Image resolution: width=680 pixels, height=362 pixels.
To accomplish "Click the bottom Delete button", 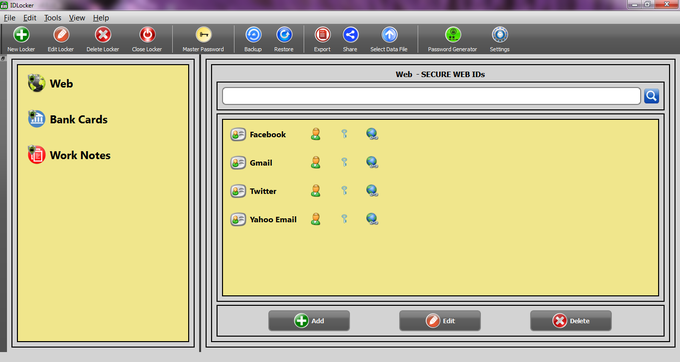I will [571, 321].
